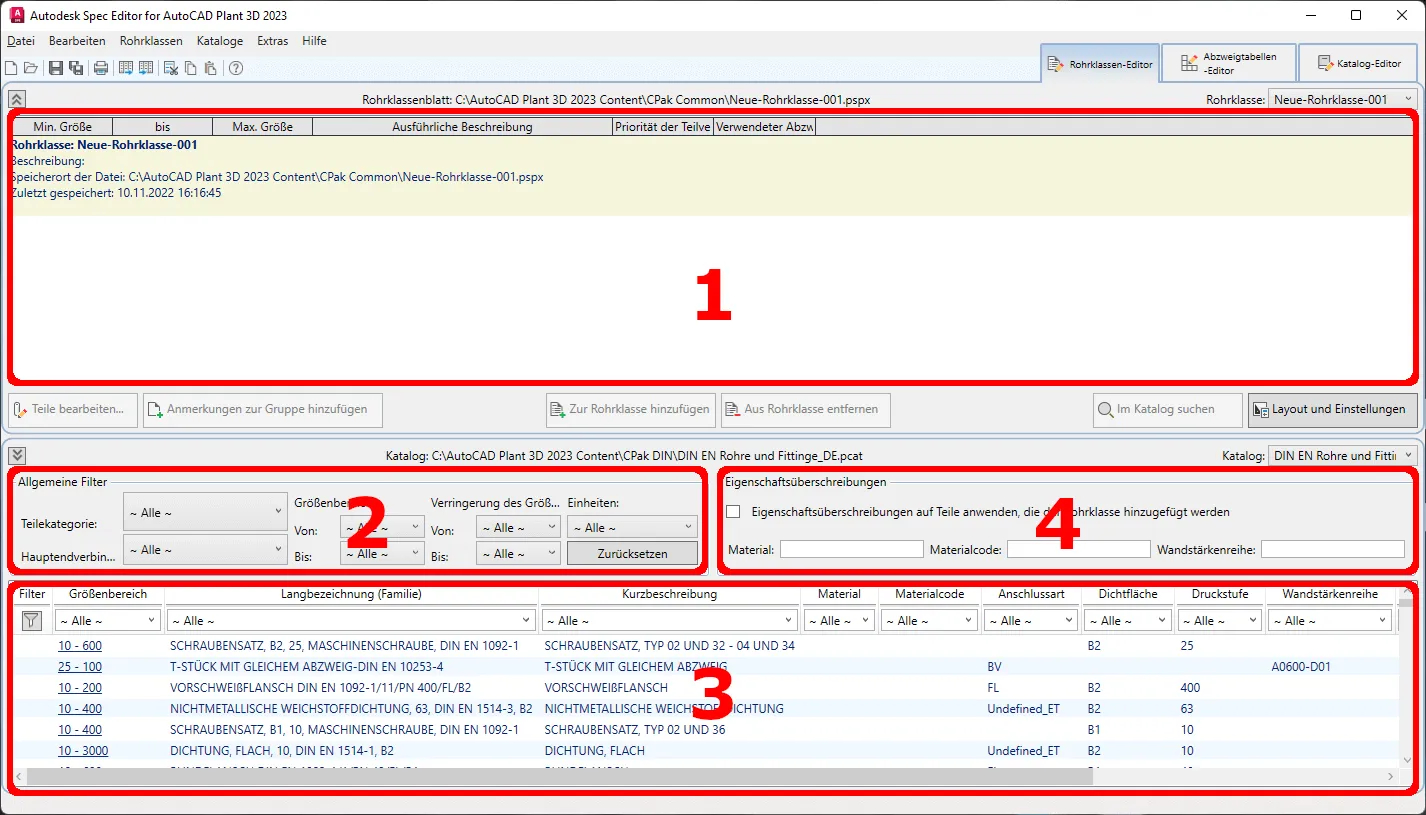The image size is (1426, 815).
Task: Click the funnel filter icon in catalog table
Action: [32, 621]
